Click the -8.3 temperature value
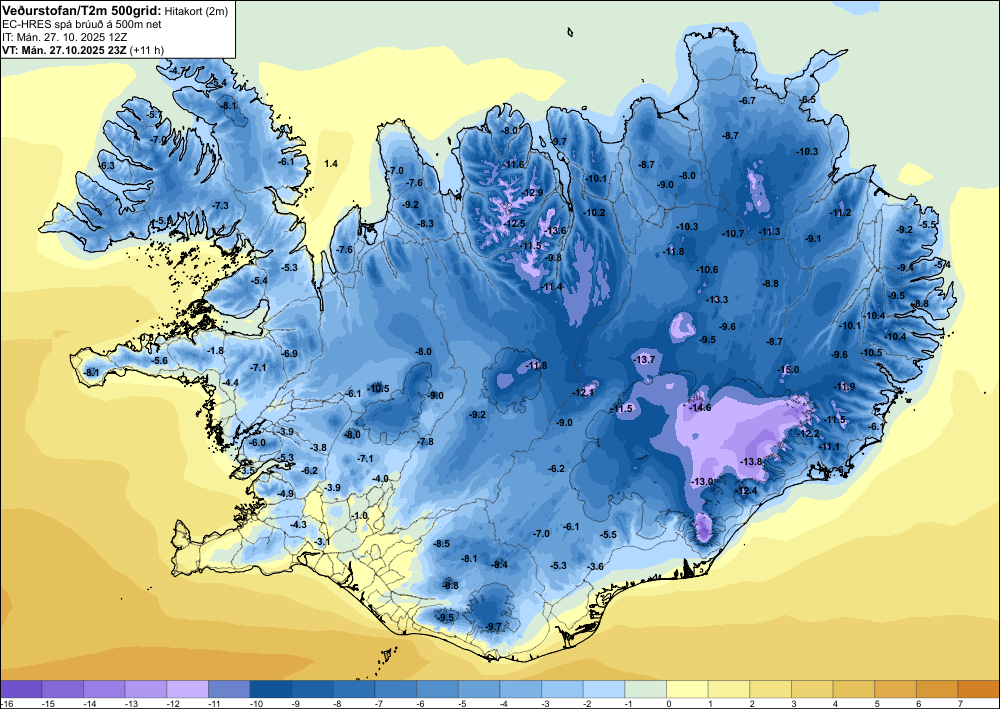The width and height of the screenshot is (1000, 709). coord(425,223)
